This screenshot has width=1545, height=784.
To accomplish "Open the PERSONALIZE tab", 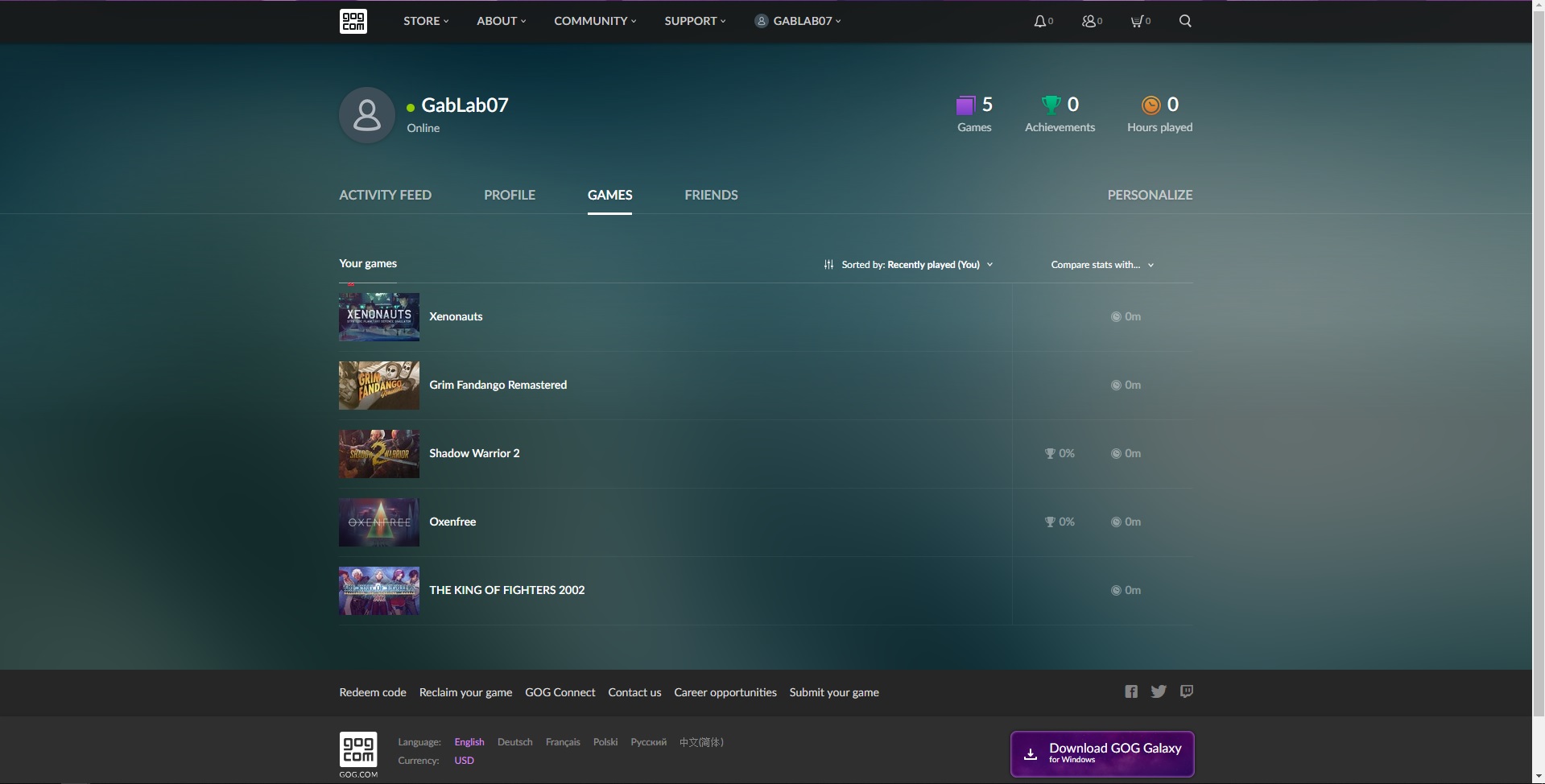I will click(1150, 195).
